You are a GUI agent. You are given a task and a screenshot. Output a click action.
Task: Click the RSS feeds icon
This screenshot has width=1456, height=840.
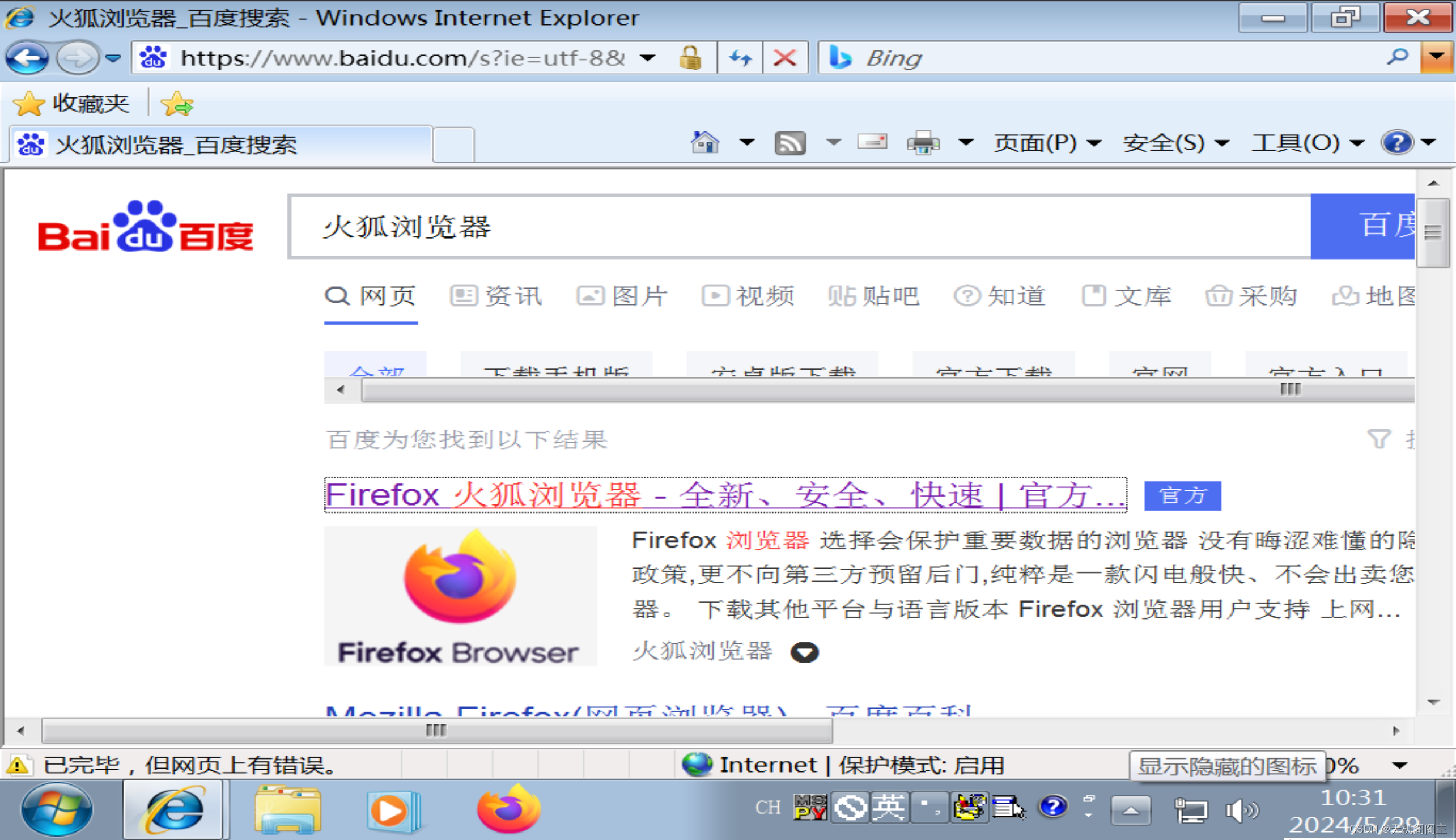[x=789, y=142]
